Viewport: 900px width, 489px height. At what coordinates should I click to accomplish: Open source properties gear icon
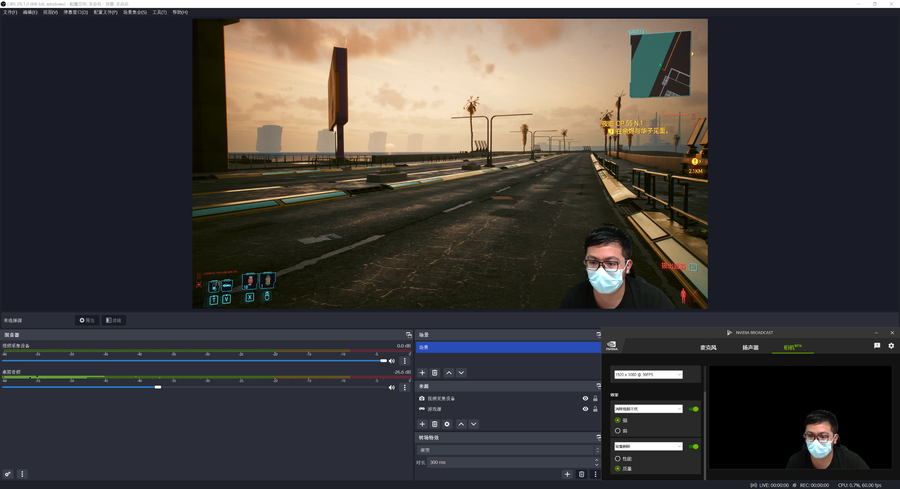point(447,424)
